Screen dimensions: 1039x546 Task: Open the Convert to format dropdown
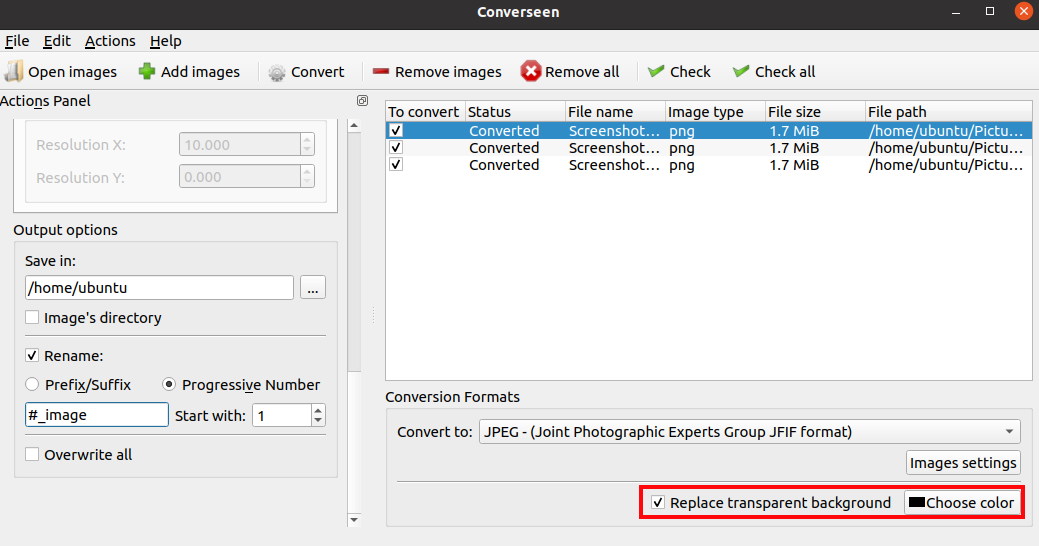(749, 432)
